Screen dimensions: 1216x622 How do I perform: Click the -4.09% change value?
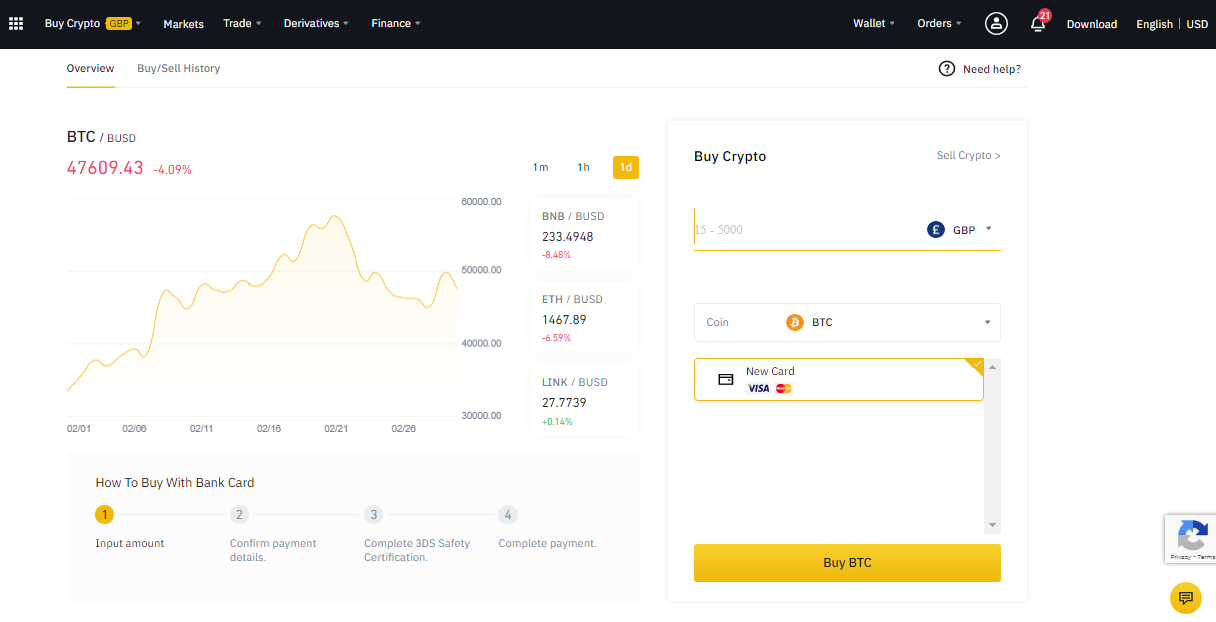coord(172,170)
